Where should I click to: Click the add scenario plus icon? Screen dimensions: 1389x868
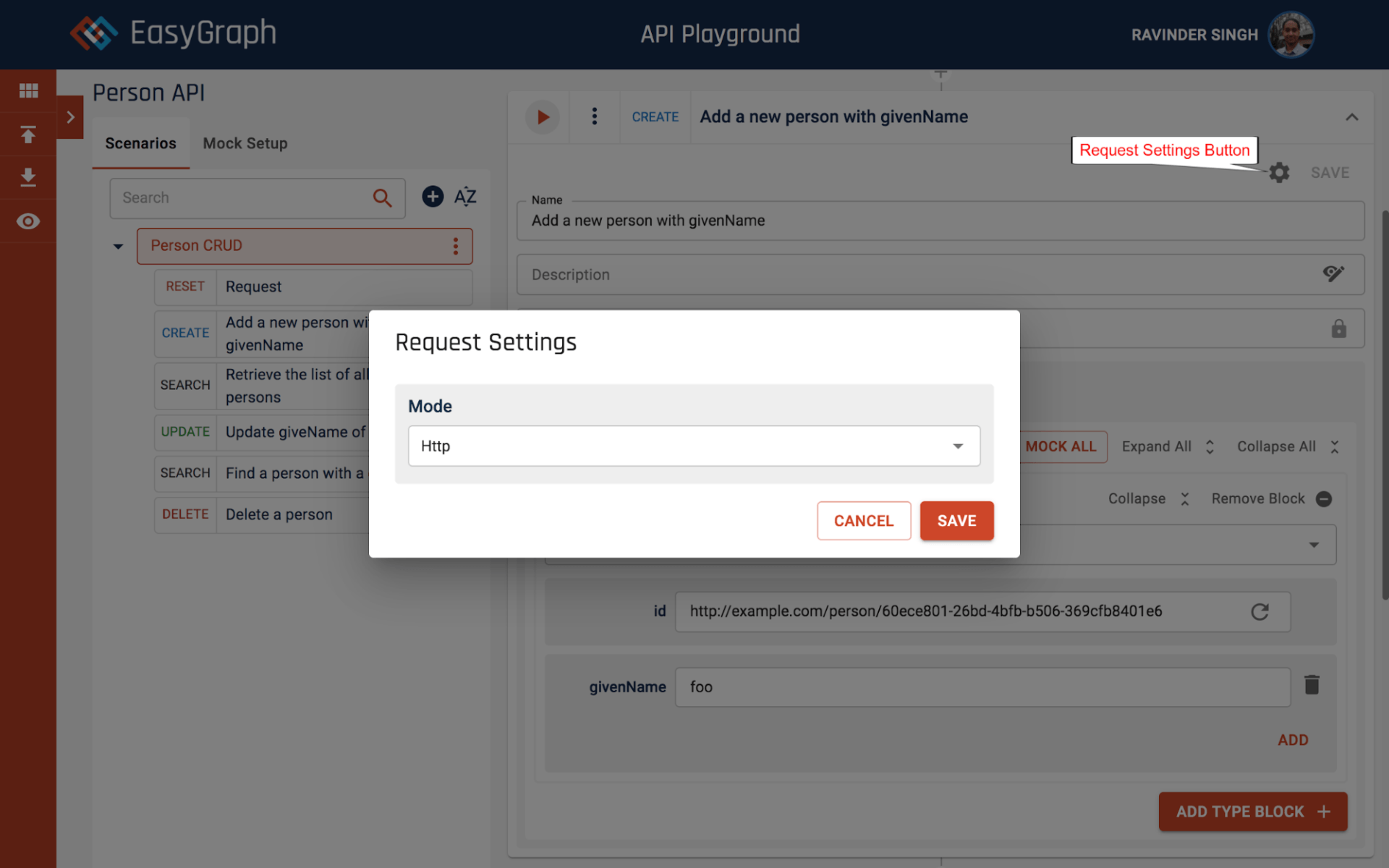coord(433,197)
